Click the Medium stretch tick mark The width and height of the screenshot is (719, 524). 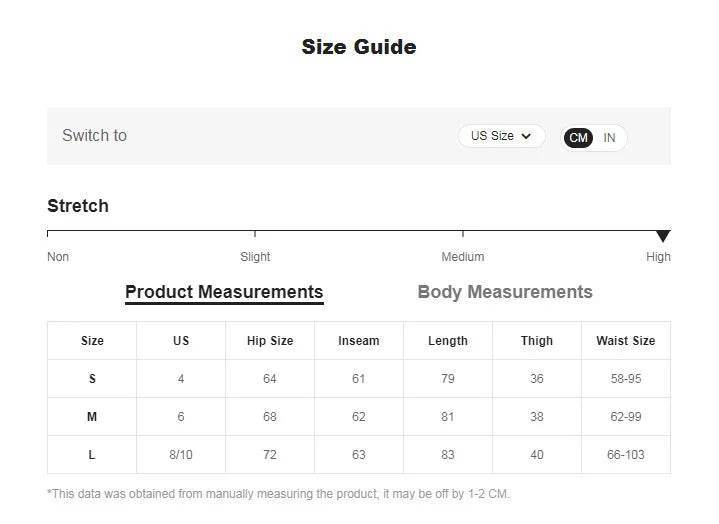tap(463, 235)
